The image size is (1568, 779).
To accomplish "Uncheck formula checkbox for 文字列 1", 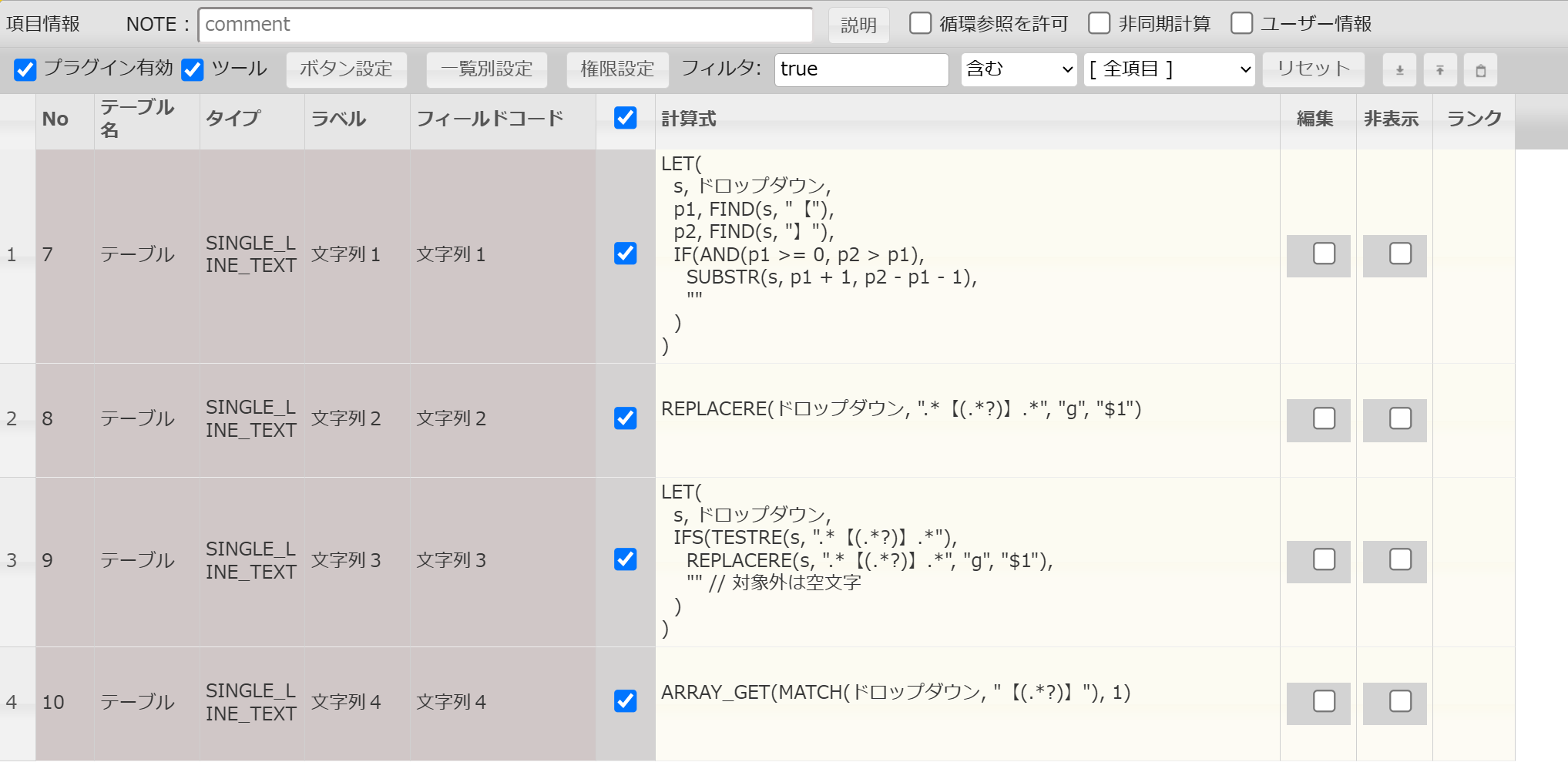I will (625, 254).
